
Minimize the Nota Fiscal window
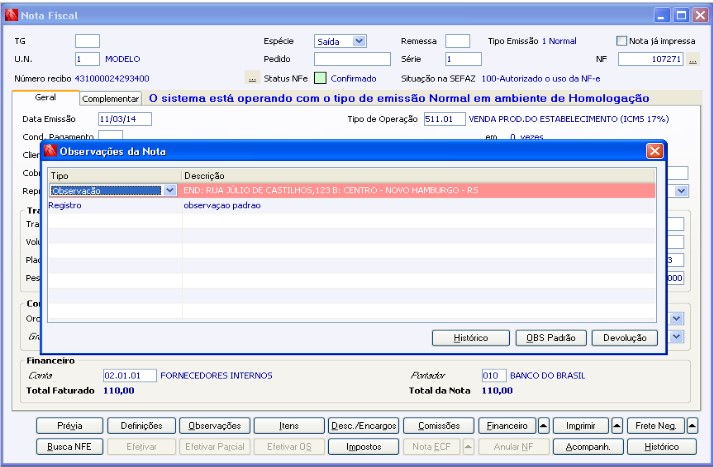[662, 15]
